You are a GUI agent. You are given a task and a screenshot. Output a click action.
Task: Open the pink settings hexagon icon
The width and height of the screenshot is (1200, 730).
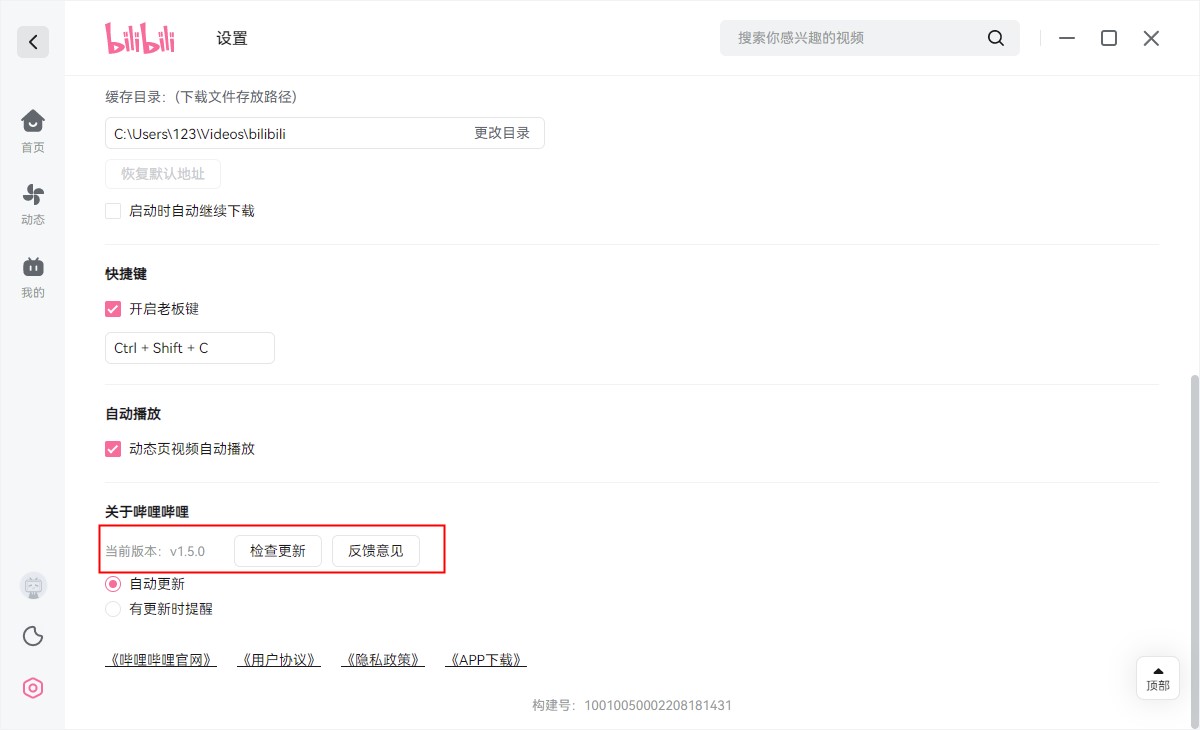tap(33, 688)
